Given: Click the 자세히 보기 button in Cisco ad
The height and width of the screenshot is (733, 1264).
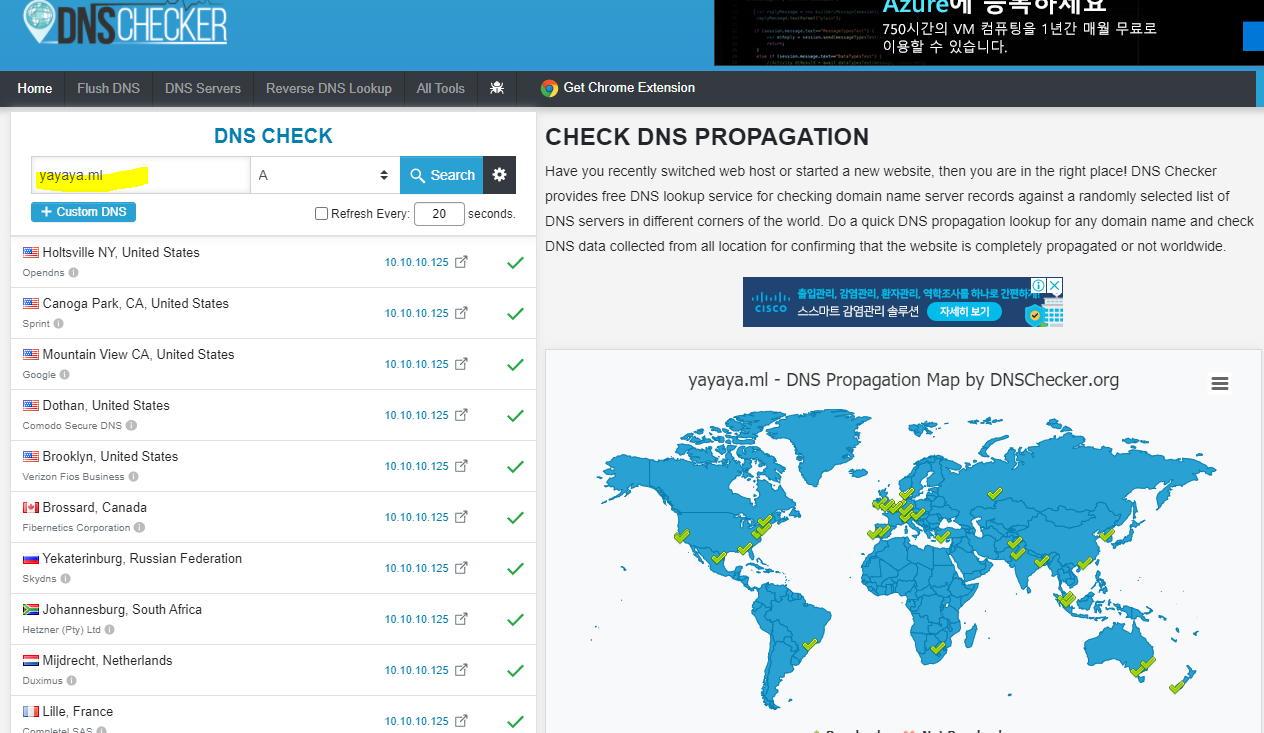Looking at the screenshot, I should (965, 312).
